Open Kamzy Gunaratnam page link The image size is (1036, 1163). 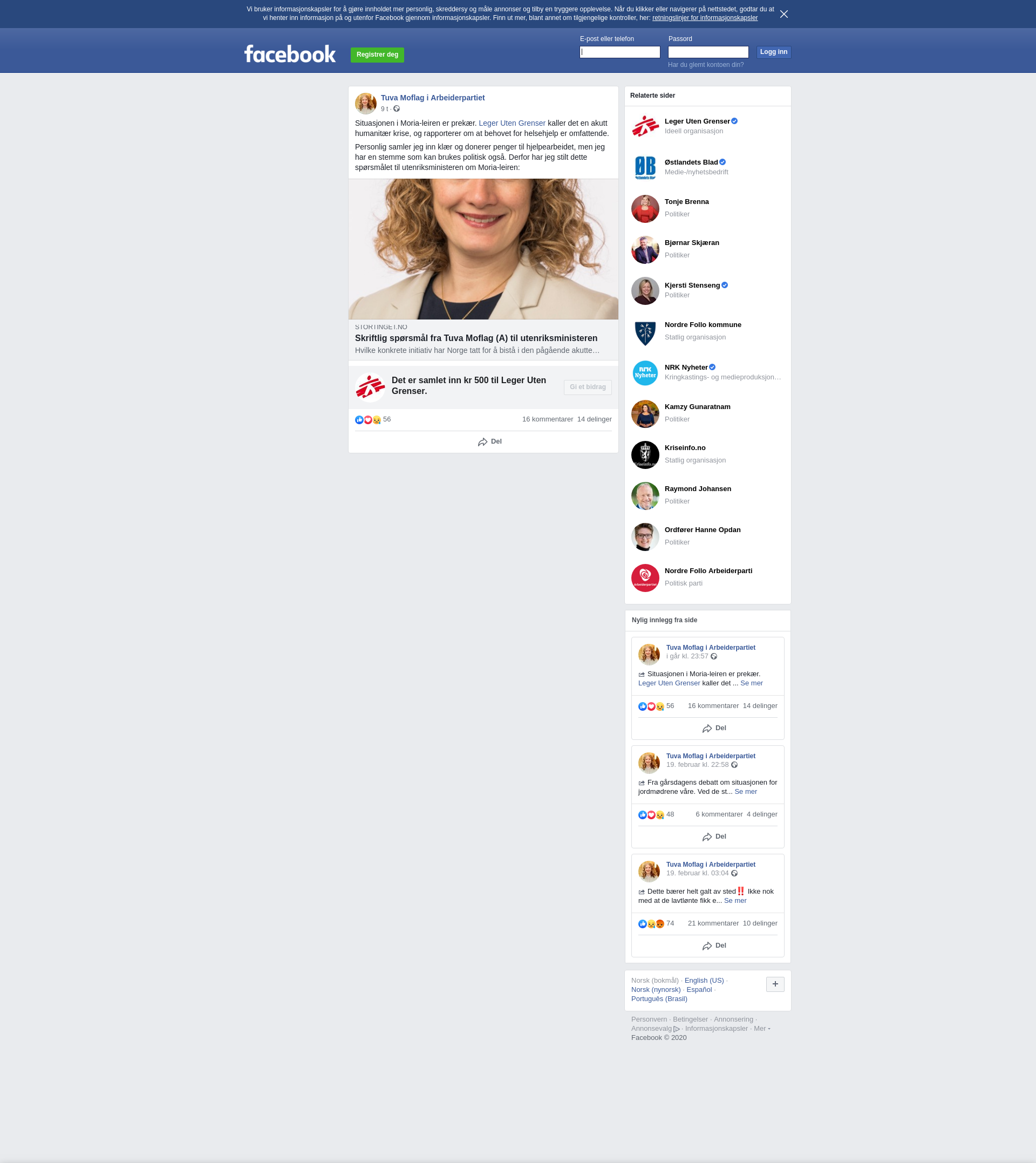[697, 406]
